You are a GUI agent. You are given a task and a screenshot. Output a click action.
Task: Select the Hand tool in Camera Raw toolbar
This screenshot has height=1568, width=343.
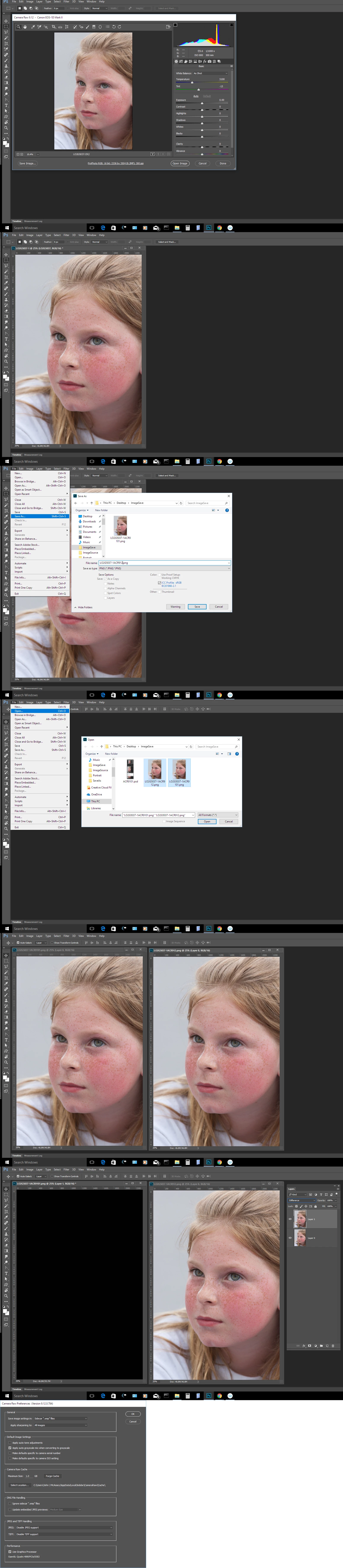pyautogui.click(x=25, y=27)
